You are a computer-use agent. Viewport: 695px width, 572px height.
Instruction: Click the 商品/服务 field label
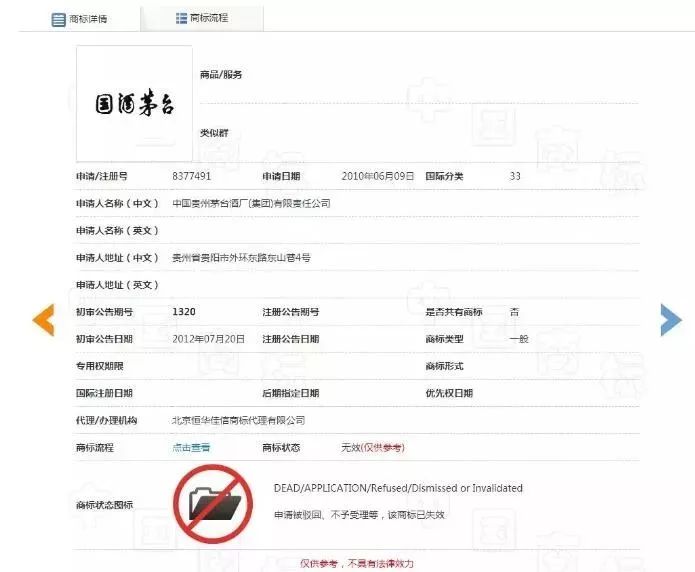(x=221, y=75)
